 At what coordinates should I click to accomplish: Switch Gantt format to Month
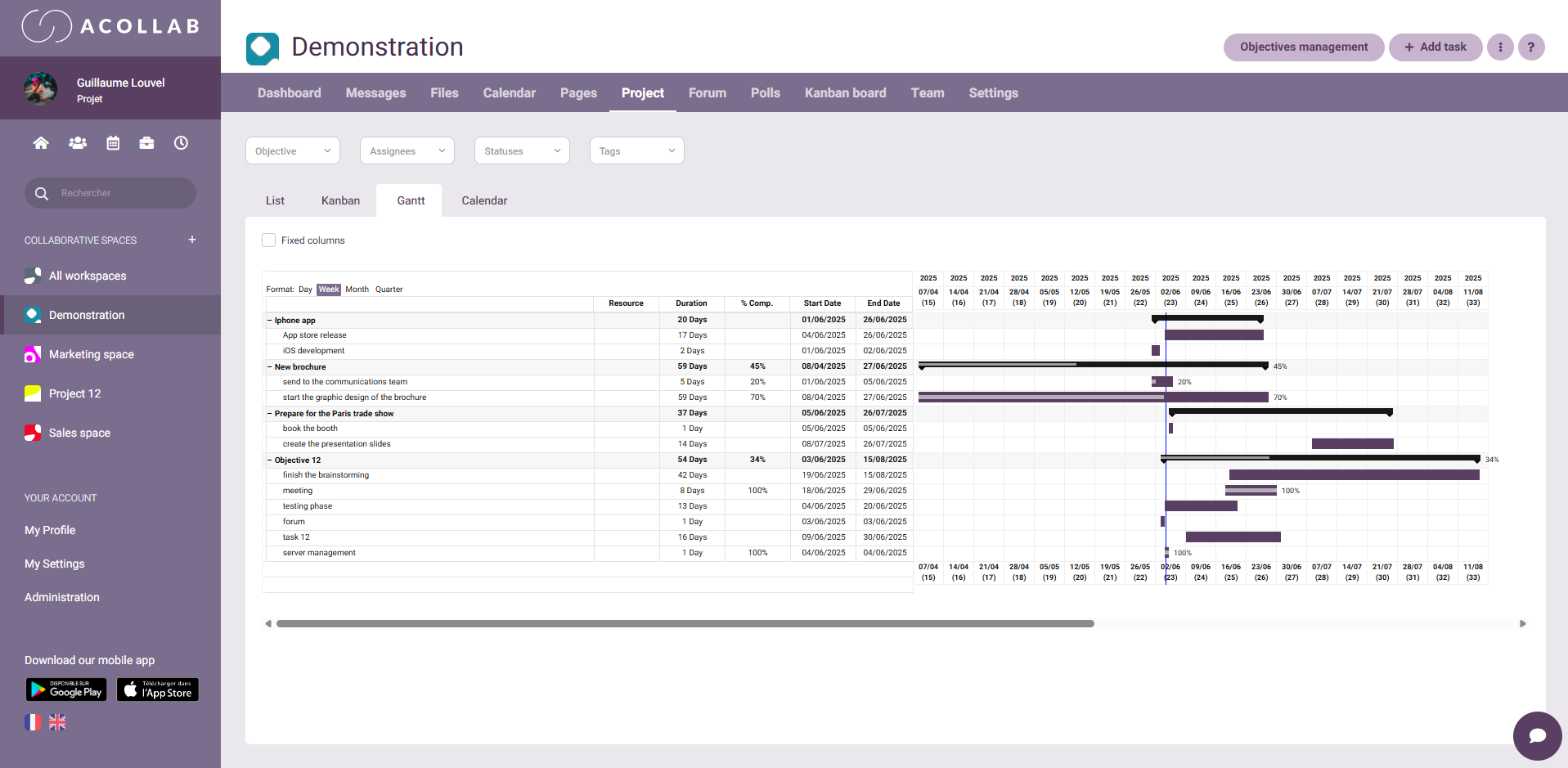click(x=357, y=290)
